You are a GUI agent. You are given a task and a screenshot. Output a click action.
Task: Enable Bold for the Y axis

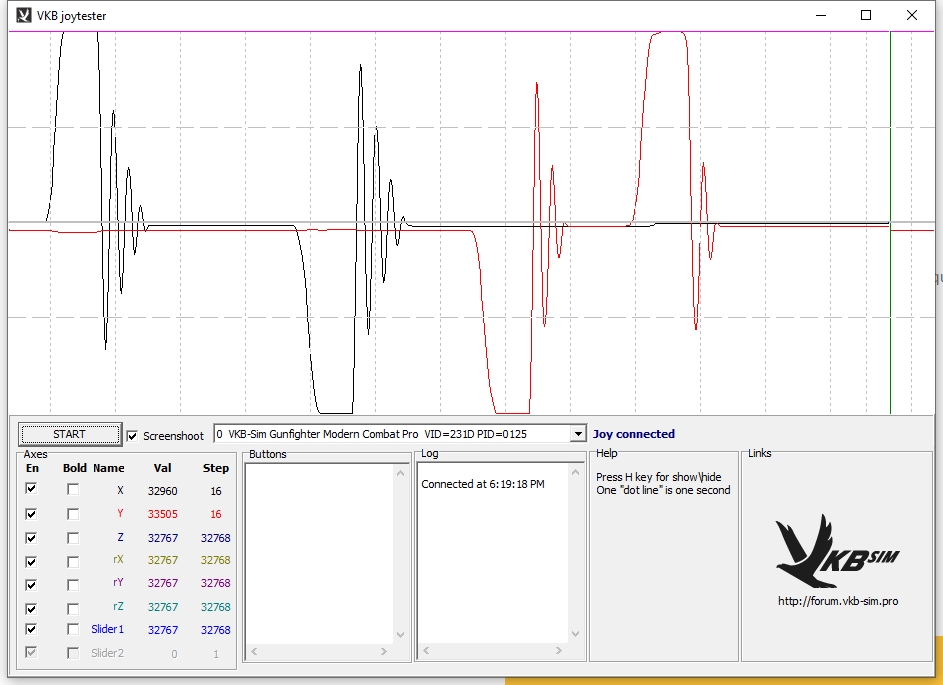point(73,513)
